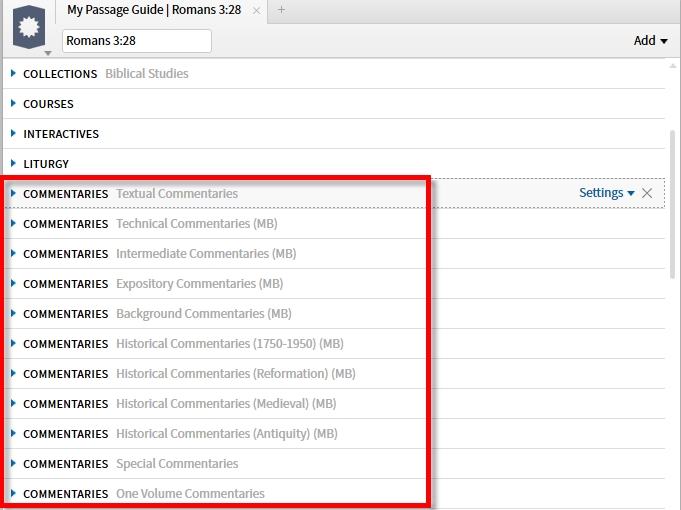Click the One Volume Commentaries label

coord(190,493)
